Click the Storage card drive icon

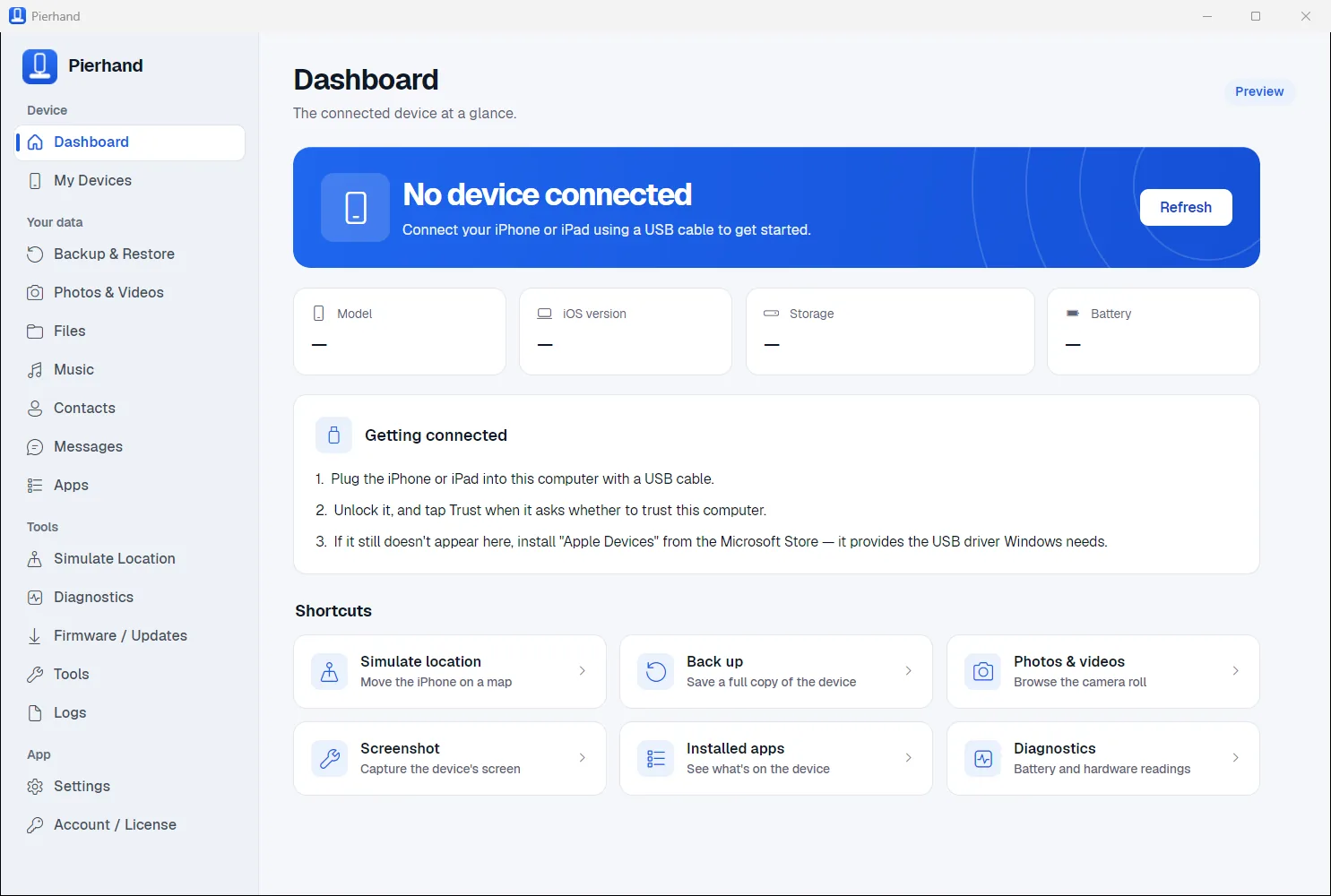point(771,314)
